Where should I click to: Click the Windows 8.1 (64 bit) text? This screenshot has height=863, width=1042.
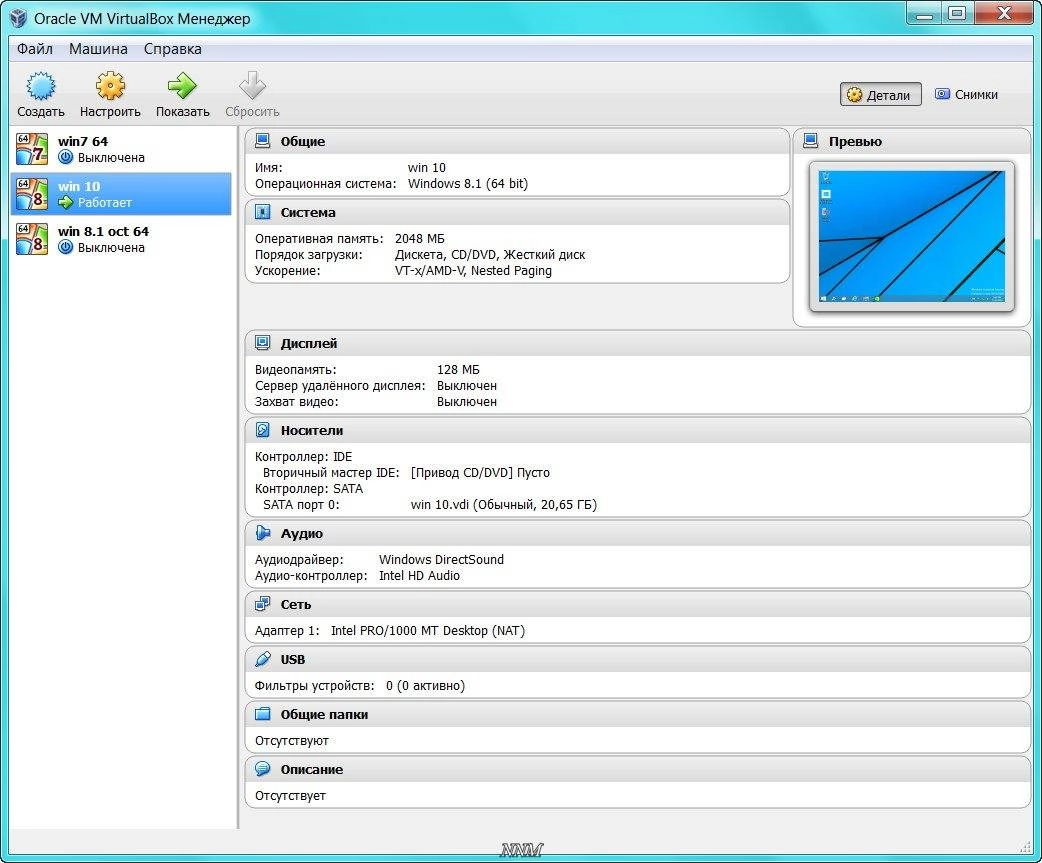tap(468, 183)
